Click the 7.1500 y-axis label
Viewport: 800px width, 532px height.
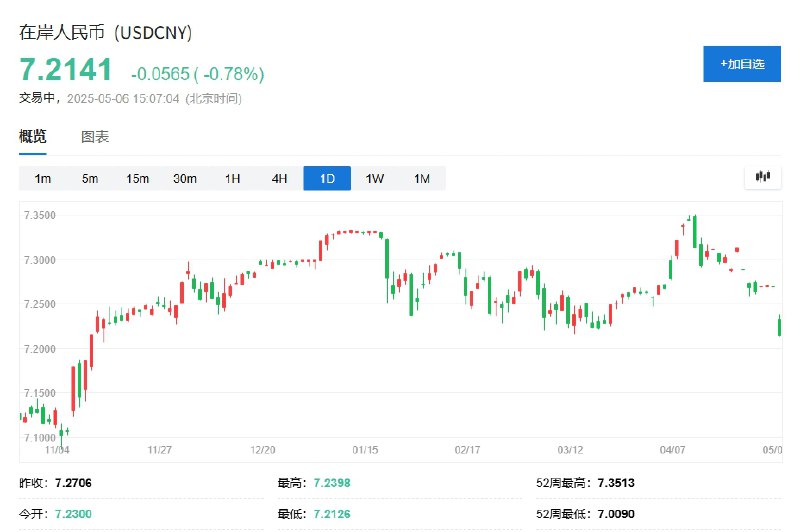[x=40, y=393]
